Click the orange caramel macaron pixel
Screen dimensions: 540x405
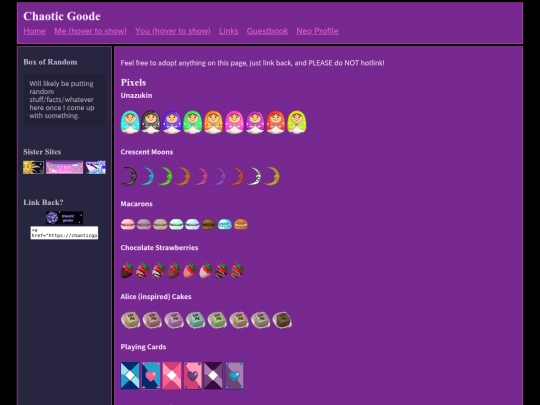[x=241, y=225]
